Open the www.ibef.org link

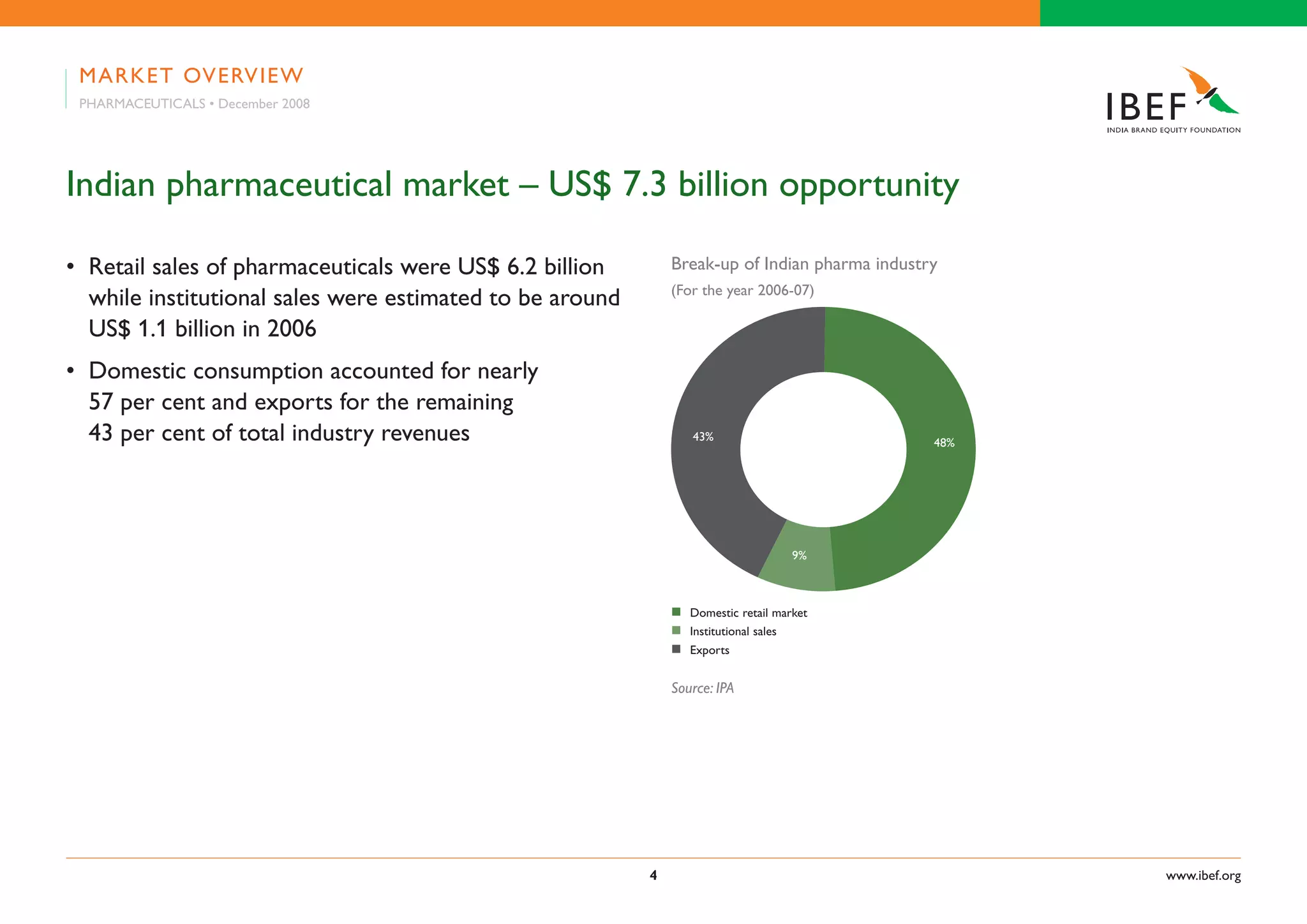[1203, 876]
